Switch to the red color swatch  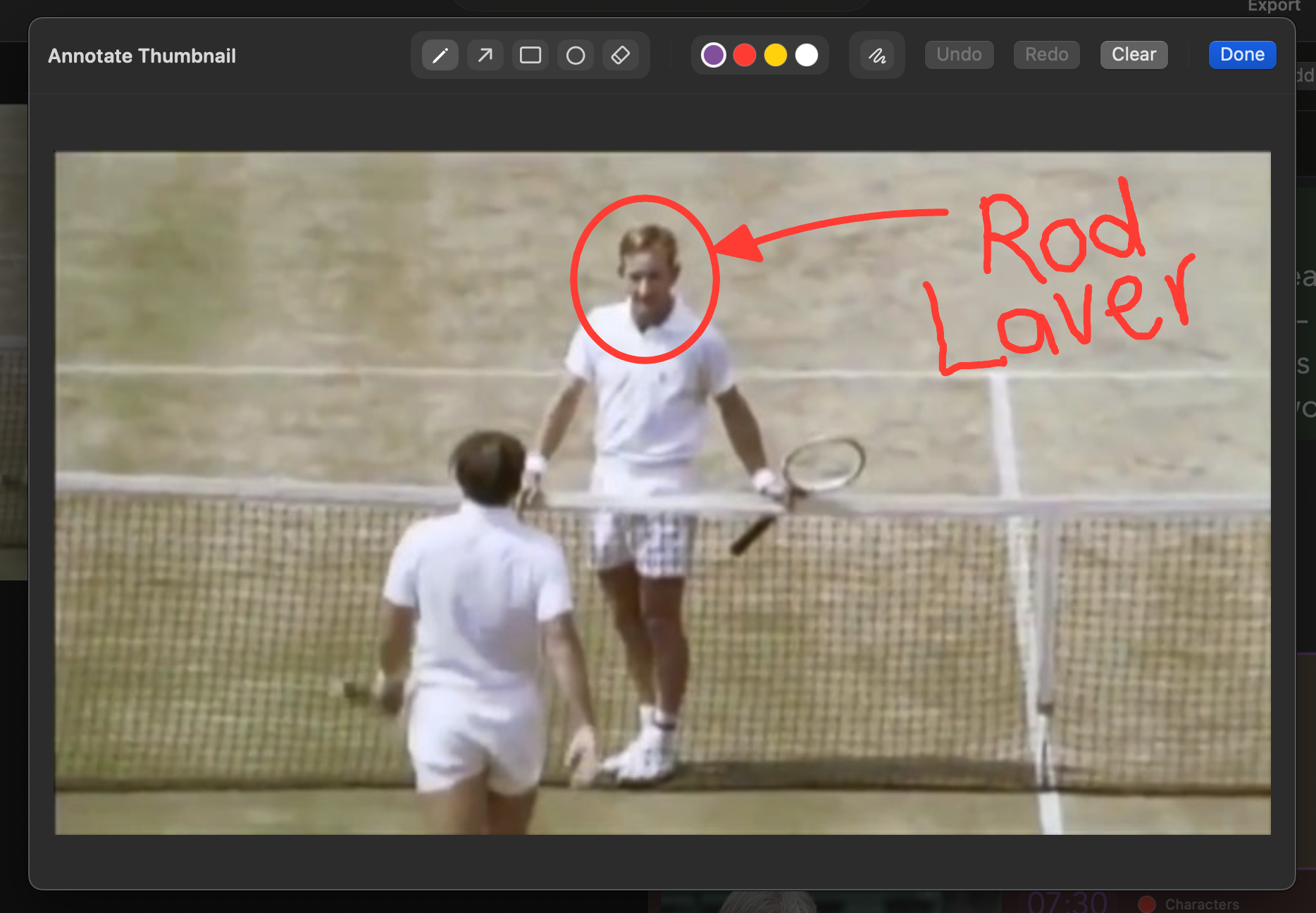tap(744, 55)
